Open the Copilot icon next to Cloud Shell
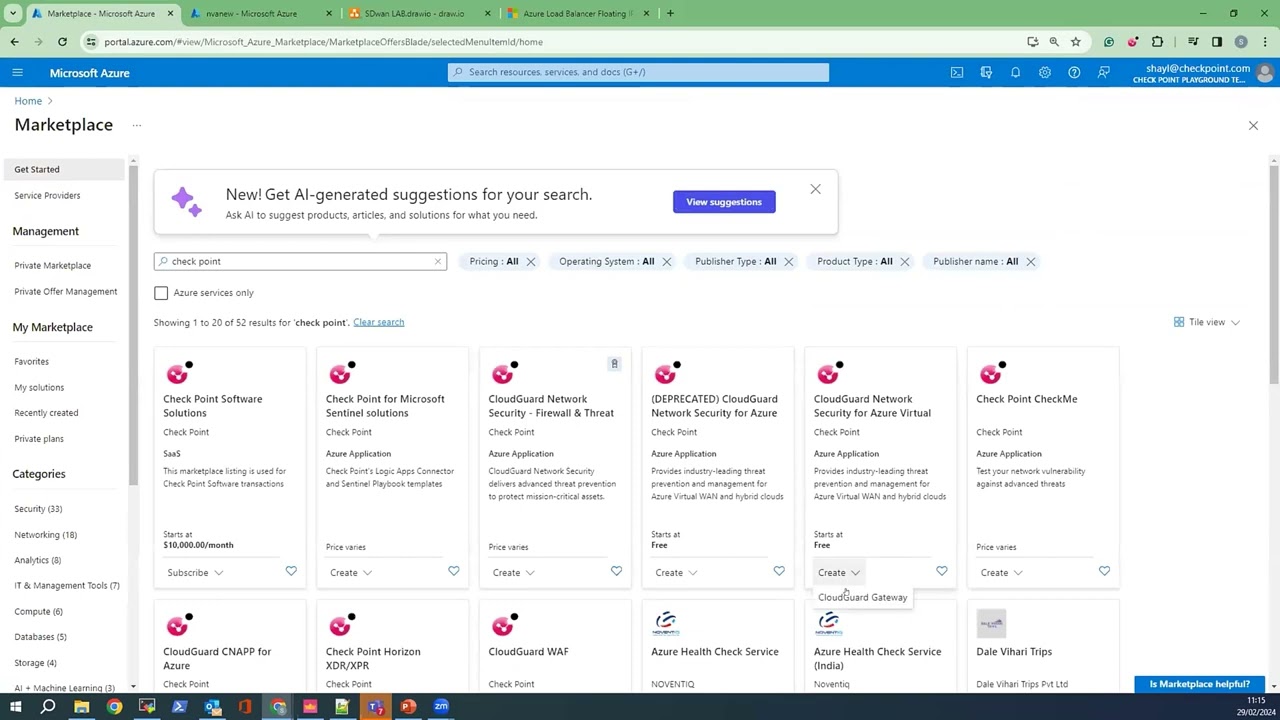Screen dimensions: 1280x720 [986, 72]
